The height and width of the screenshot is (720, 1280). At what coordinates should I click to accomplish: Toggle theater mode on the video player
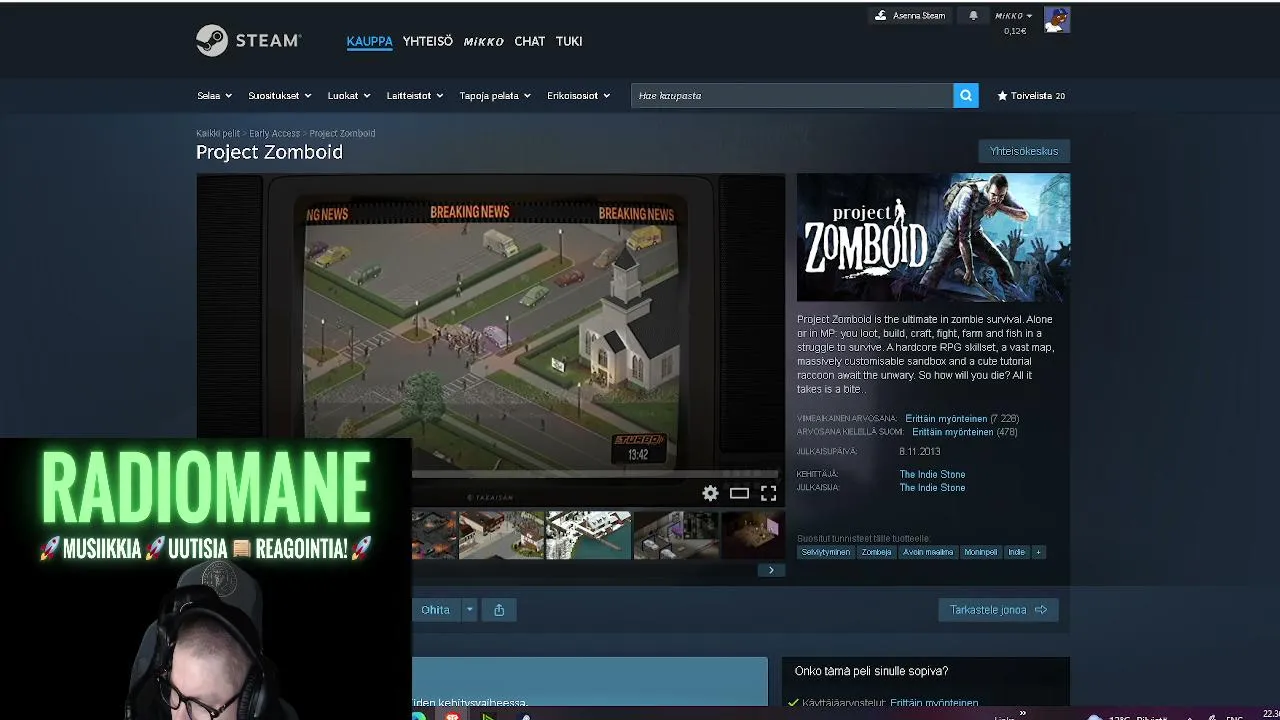(x=739, y=493)
